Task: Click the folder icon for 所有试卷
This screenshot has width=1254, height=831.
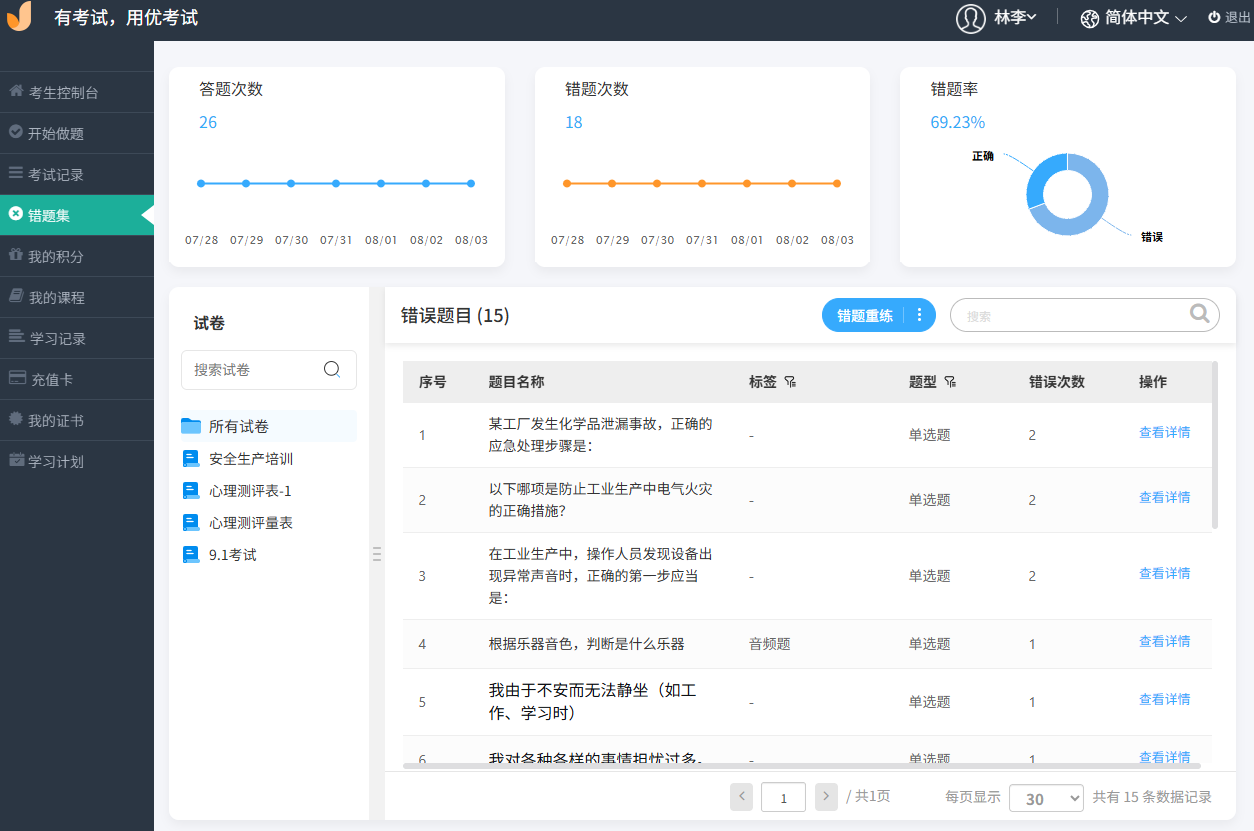Action: point(191,426)
